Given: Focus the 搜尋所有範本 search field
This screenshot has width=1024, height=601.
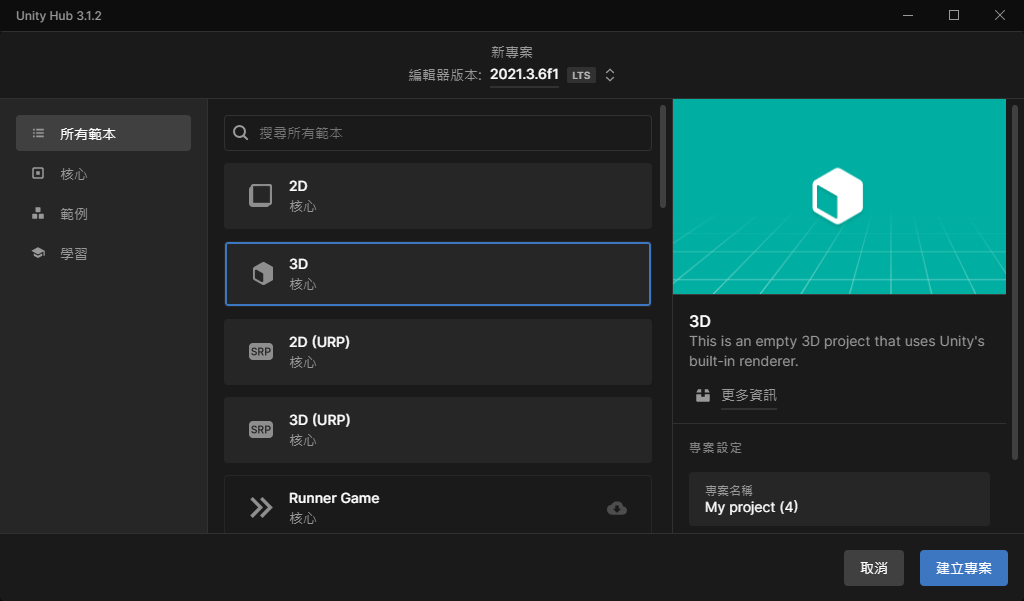Looking at the screenshot, I should (x=438, y=133).
